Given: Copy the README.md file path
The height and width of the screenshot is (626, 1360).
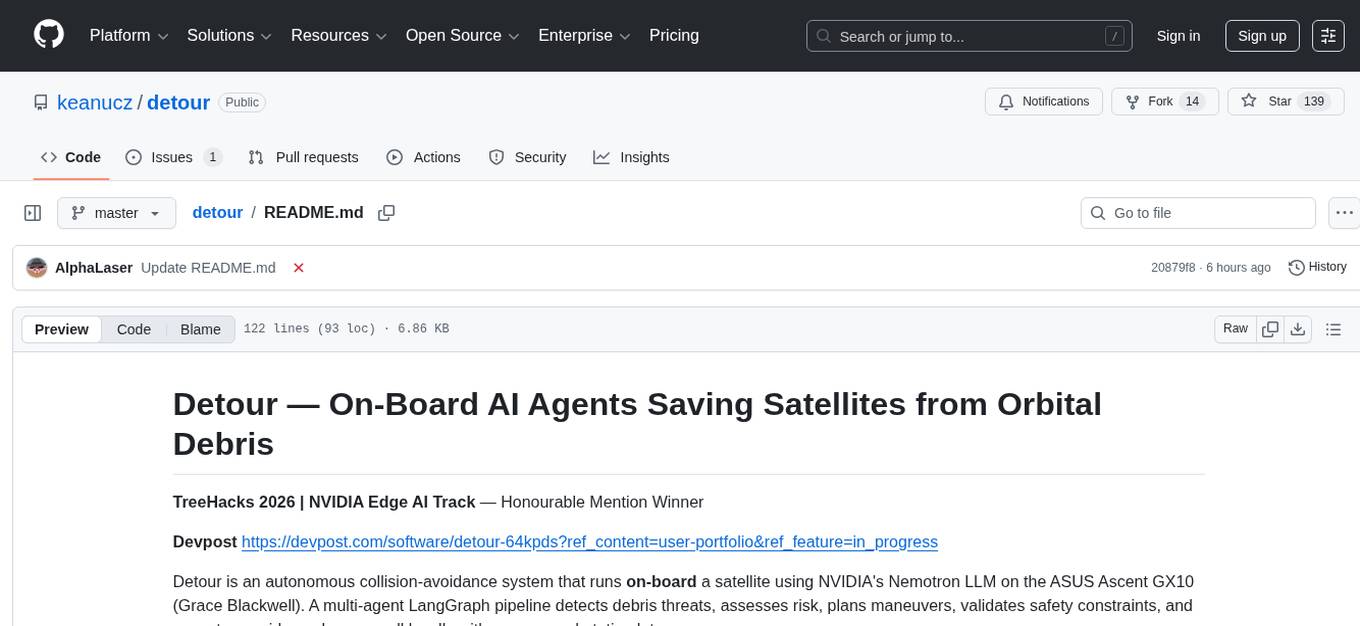Looking at the screenshot, I should [x=386, y=213].
